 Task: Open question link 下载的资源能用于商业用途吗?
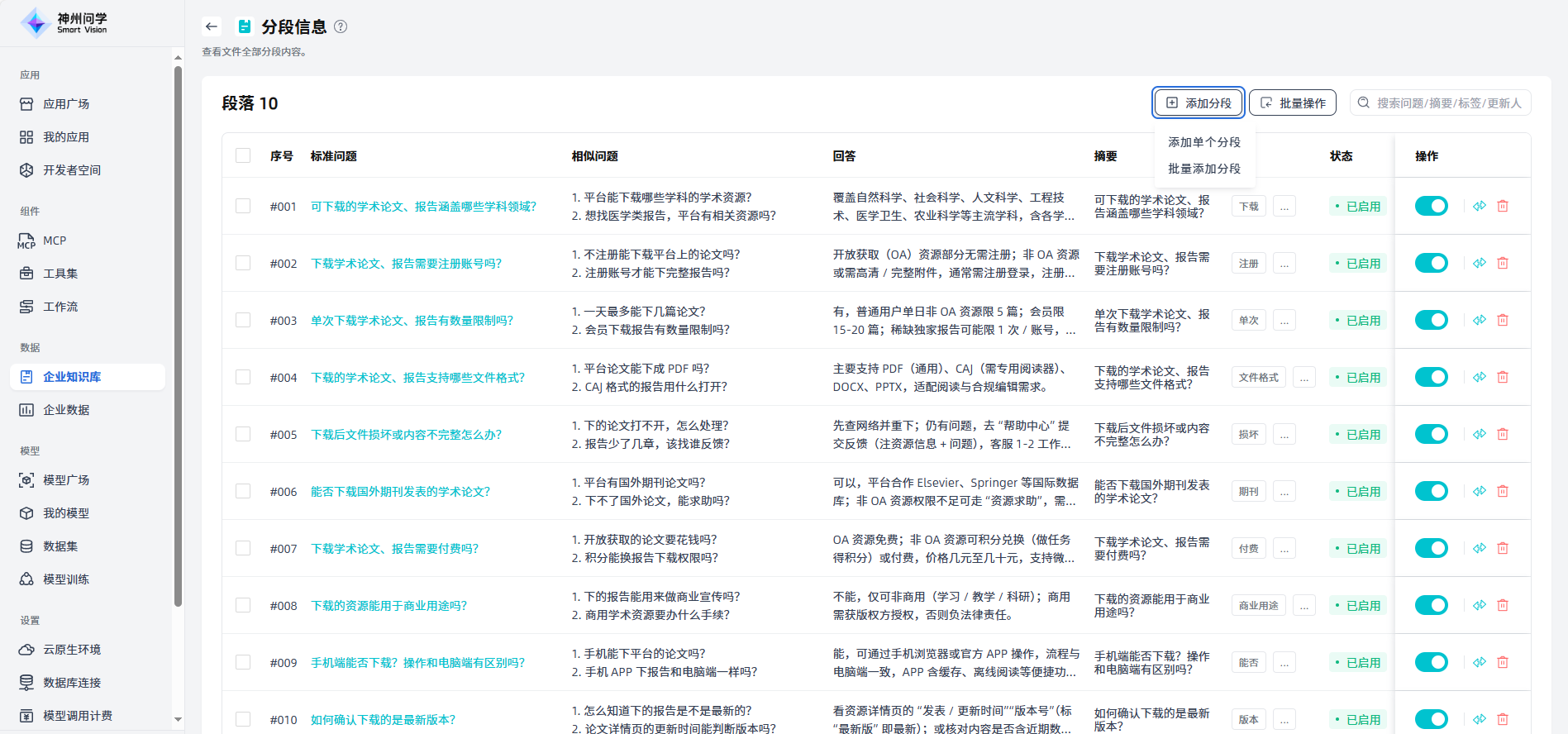[388, 606]
